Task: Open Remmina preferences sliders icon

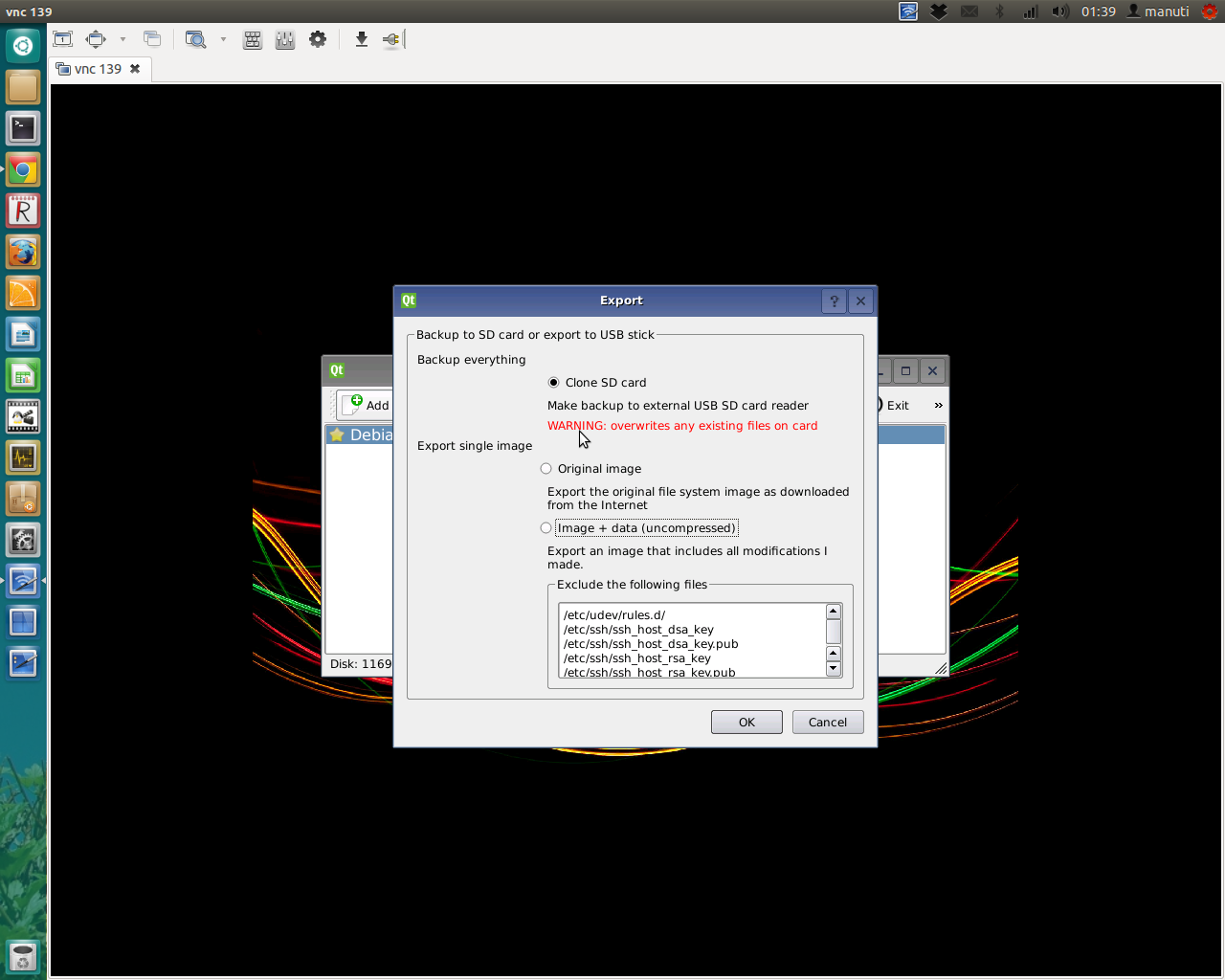Action: click(285, 39)
